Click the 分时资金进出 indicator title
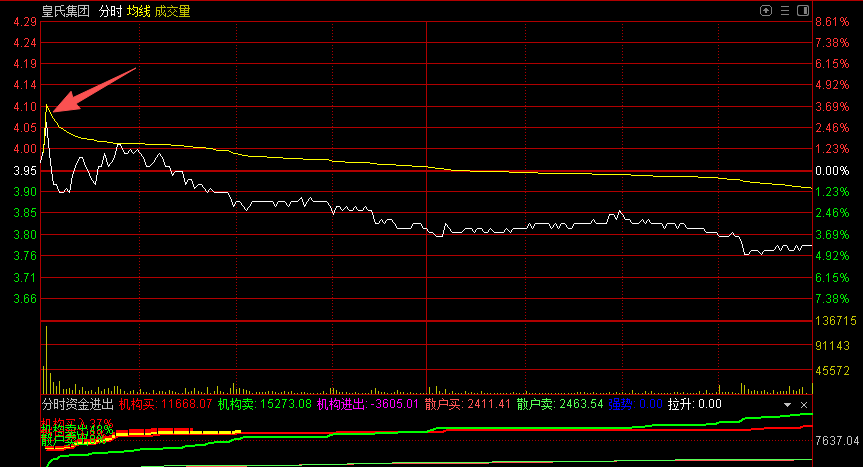Image resolution: width=863 pixels, height=467 pixels. click(x=77, y=404)
